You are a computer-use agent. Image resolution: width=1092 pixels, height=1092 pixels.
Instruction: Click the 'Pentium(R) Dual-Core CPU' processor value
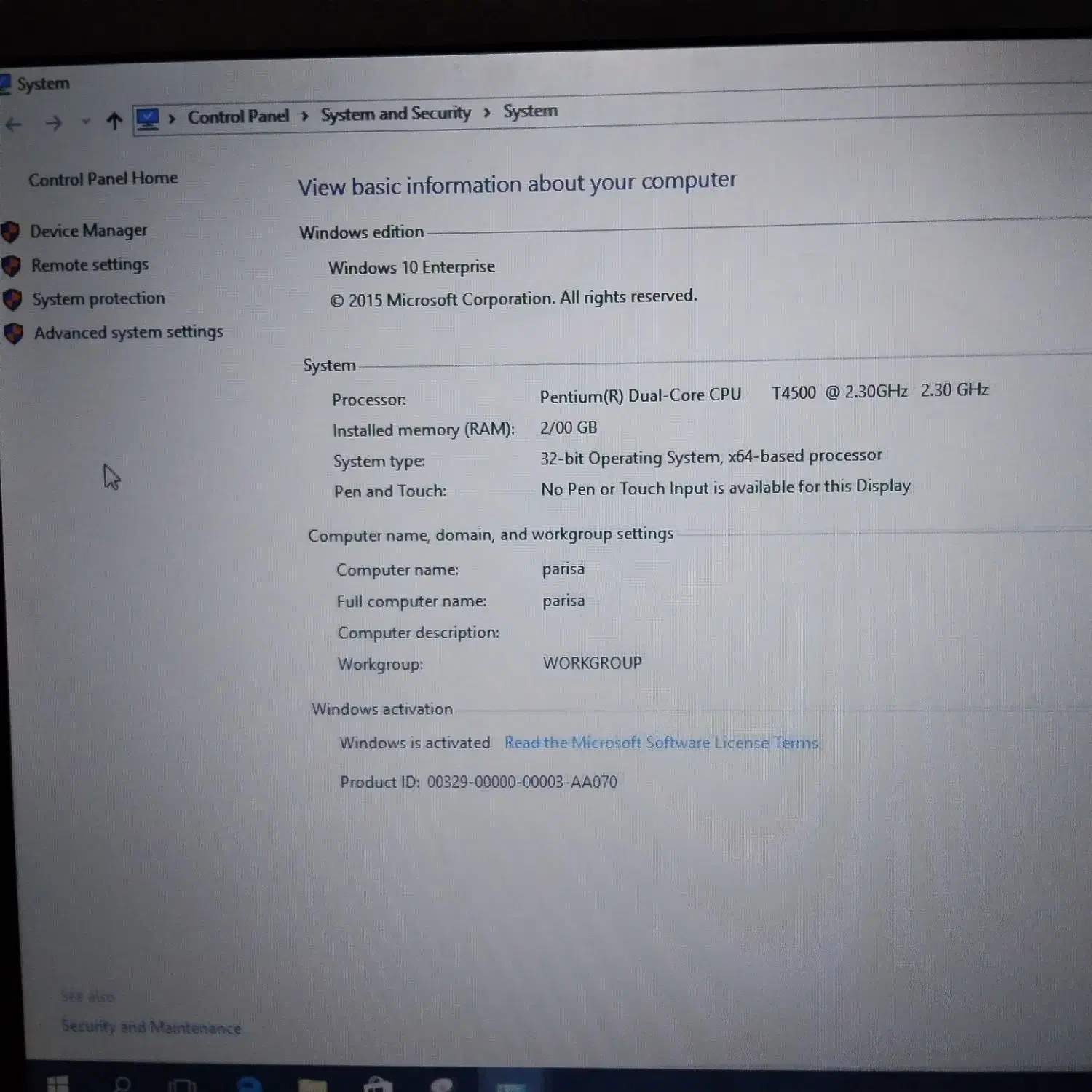[x=641, y=395]
